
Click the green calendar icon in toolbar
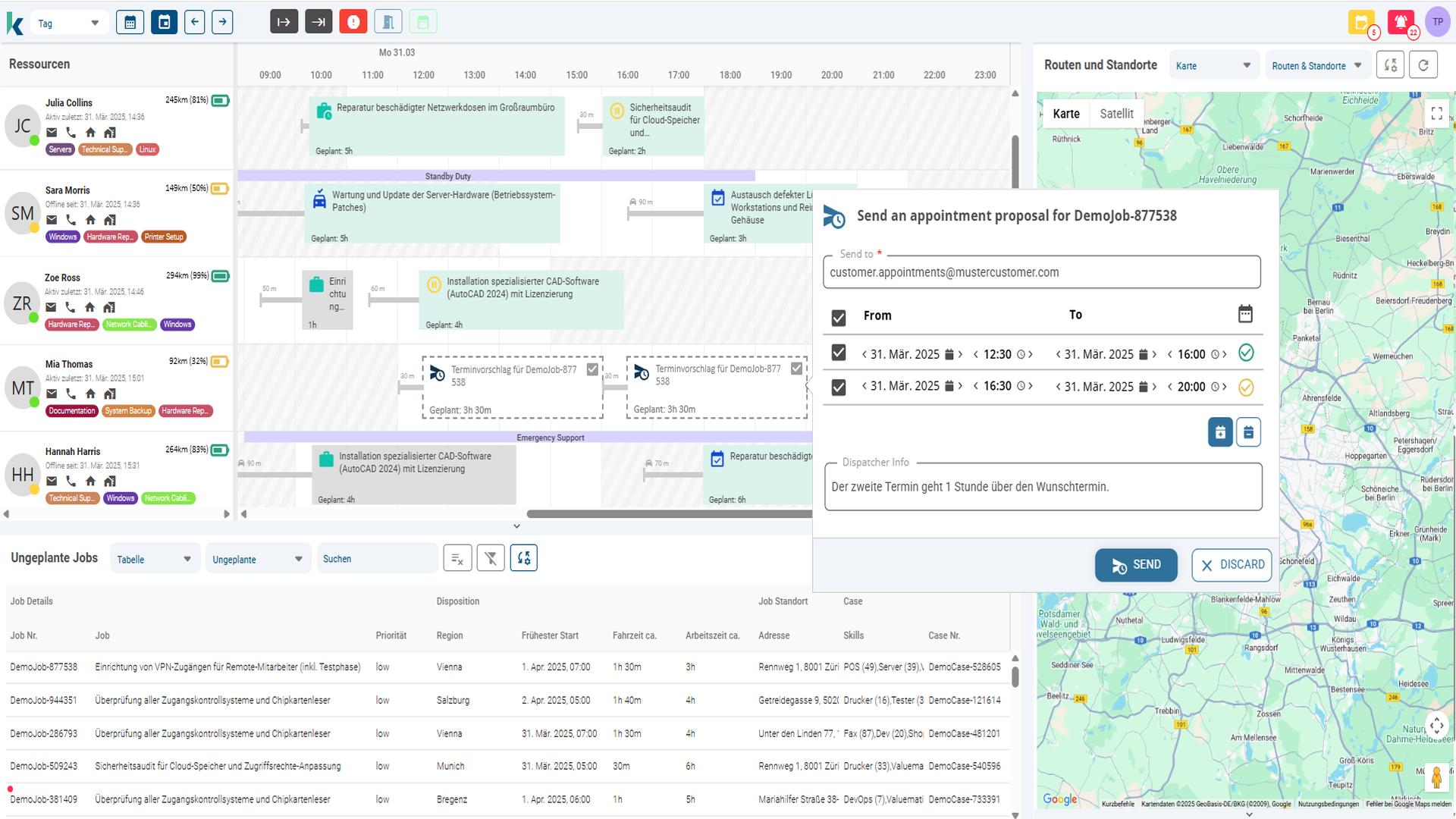click(x=423, y=22)
